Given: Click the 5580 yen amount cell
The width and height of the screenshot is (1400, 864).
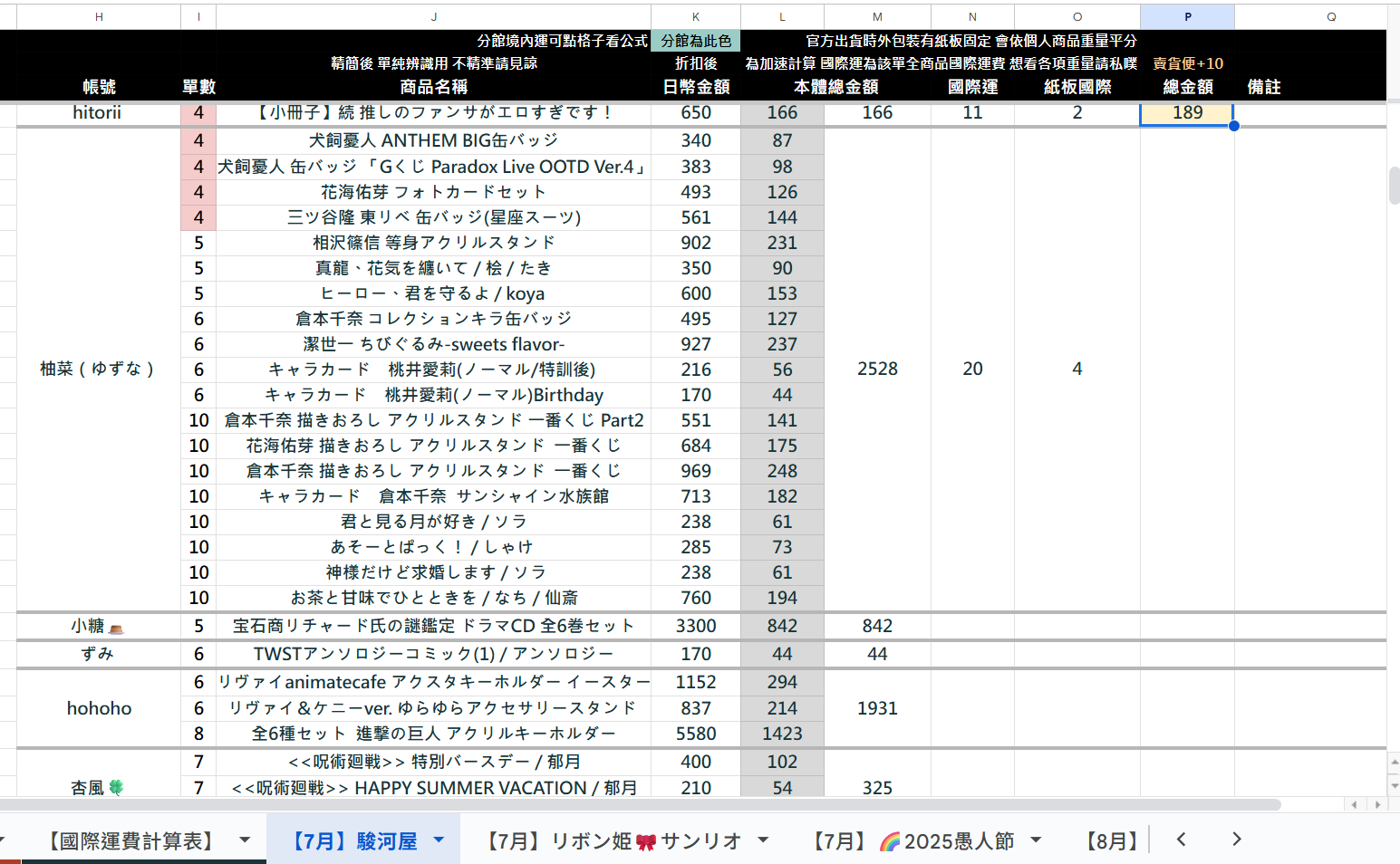Looking at the screenshot, I should coord(696,734).
